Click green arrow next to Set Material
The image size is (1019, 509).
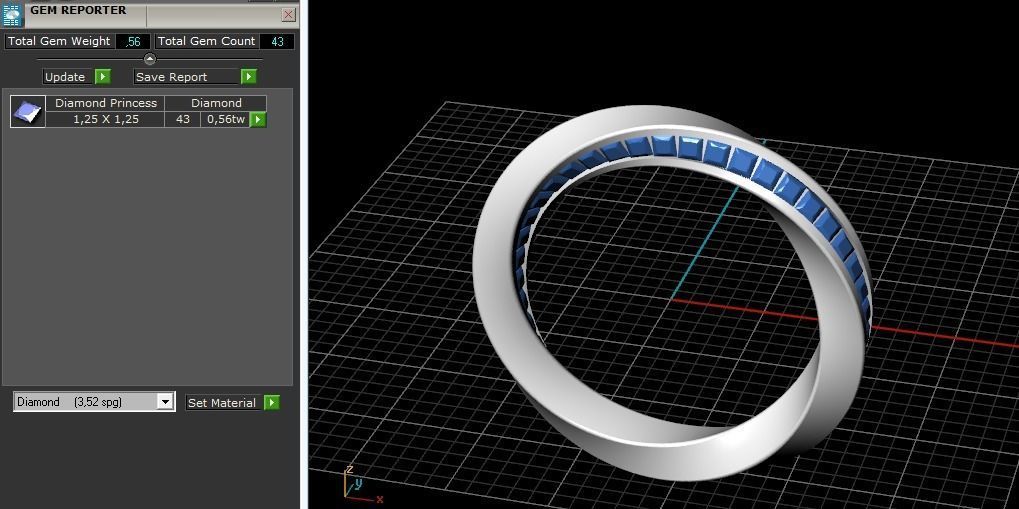coord(272,402)
